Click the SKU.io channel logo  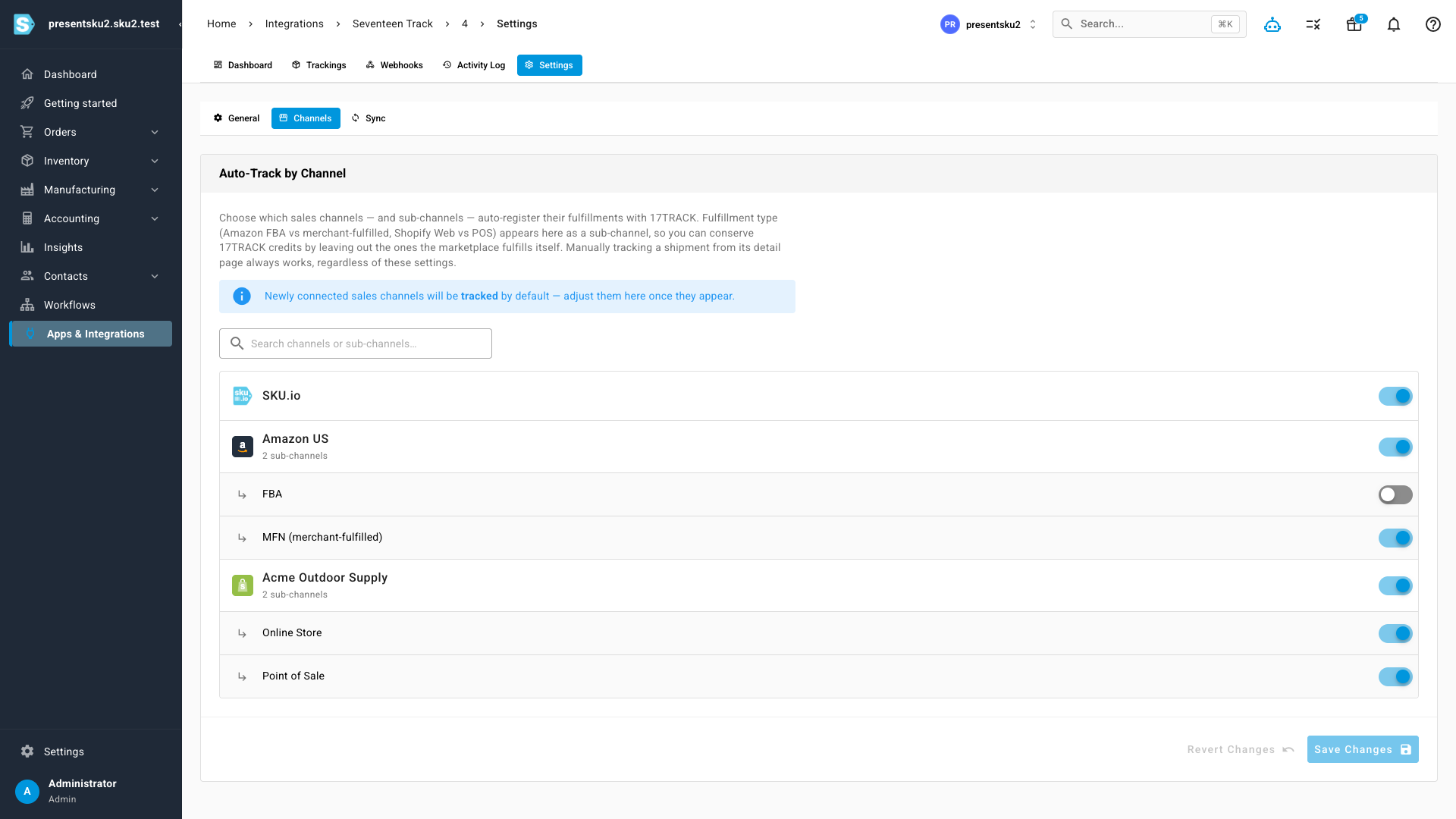242,396
